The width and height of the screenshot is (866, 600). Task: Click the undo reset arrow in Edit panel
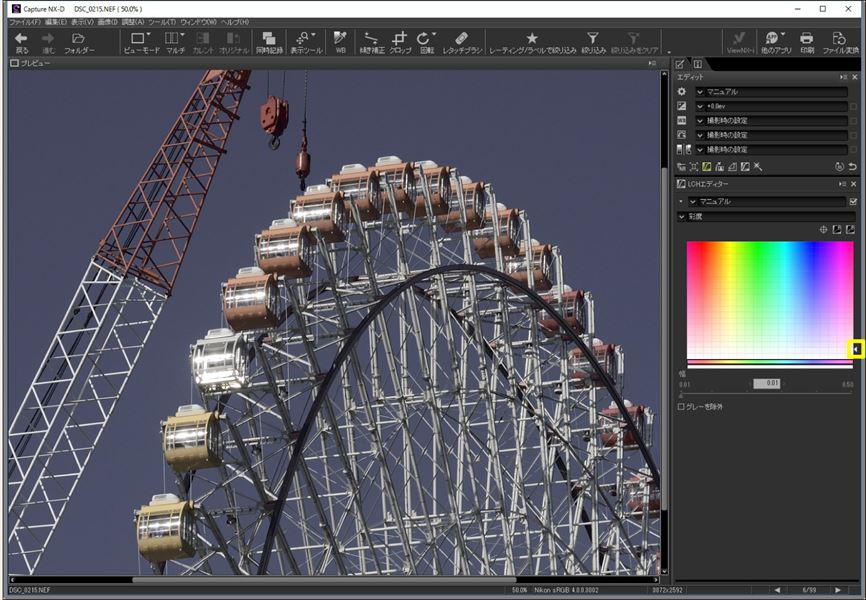coord(852,167)
